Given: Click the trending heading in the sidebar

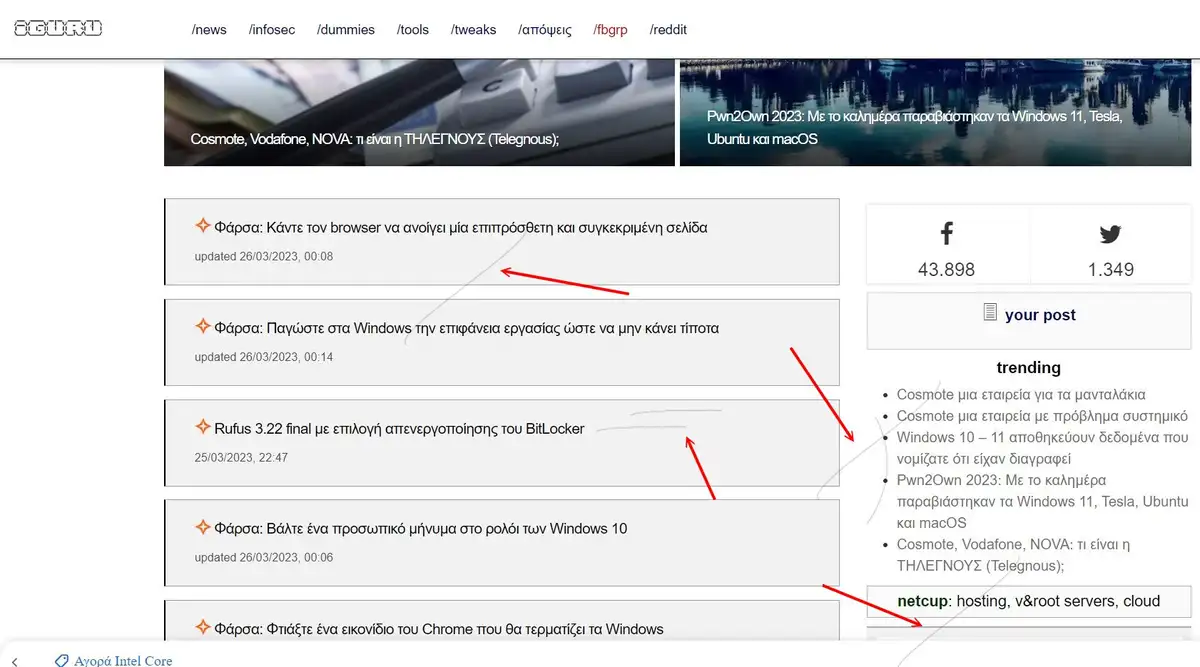Looking at the screenshot, I should [1029, 368].
